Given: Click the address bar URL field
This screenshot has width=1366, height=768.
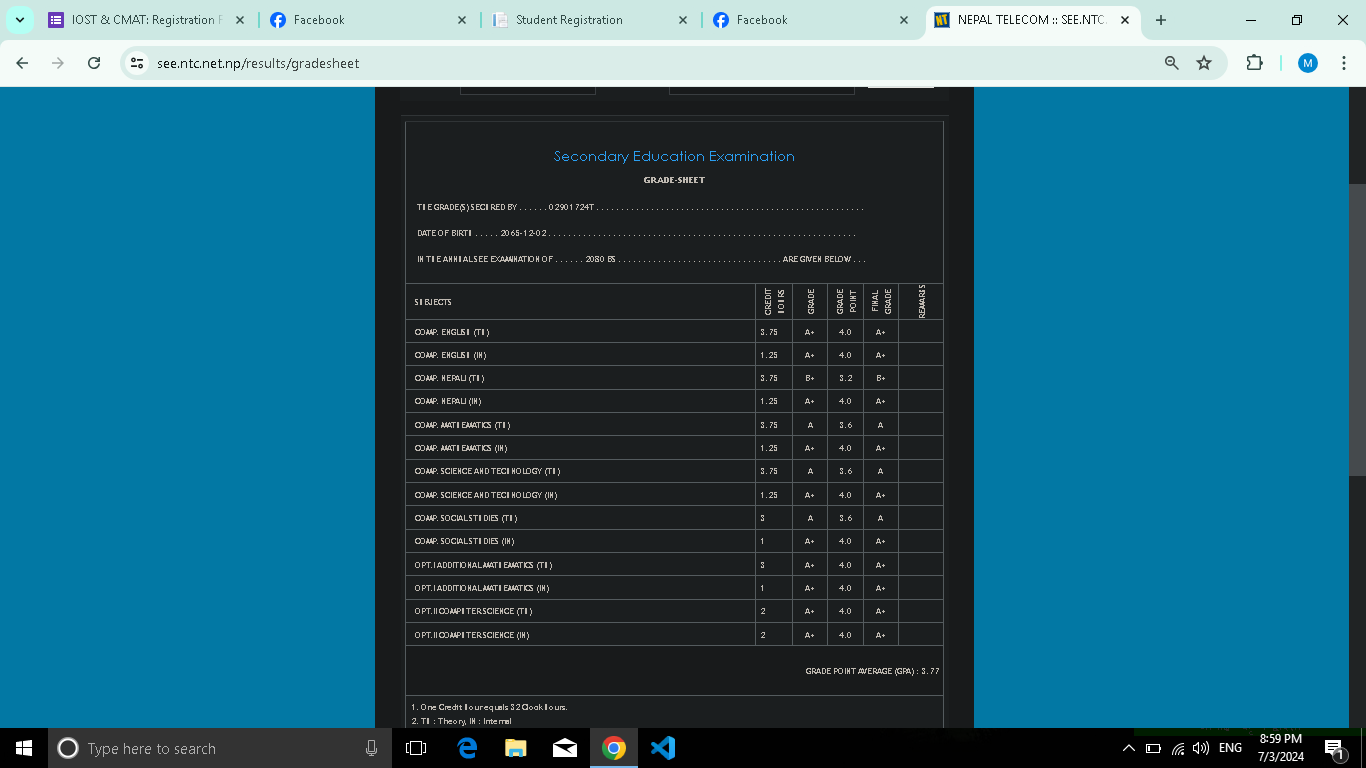Looking at the screenshot, I should pyautogui.click(x=600, y=63).
